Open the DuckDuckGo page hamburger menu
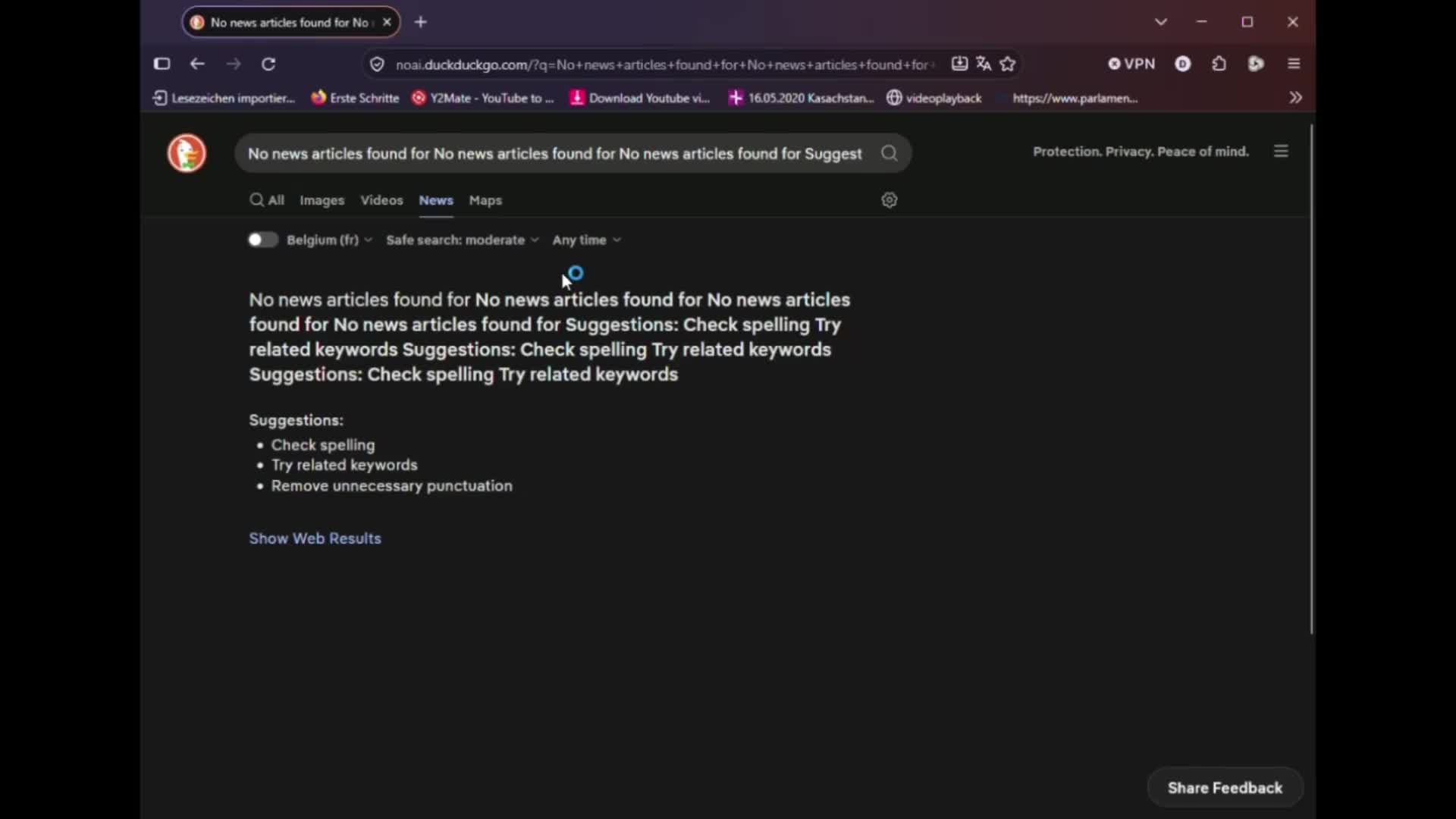1456x819 pixels. 1281,152
